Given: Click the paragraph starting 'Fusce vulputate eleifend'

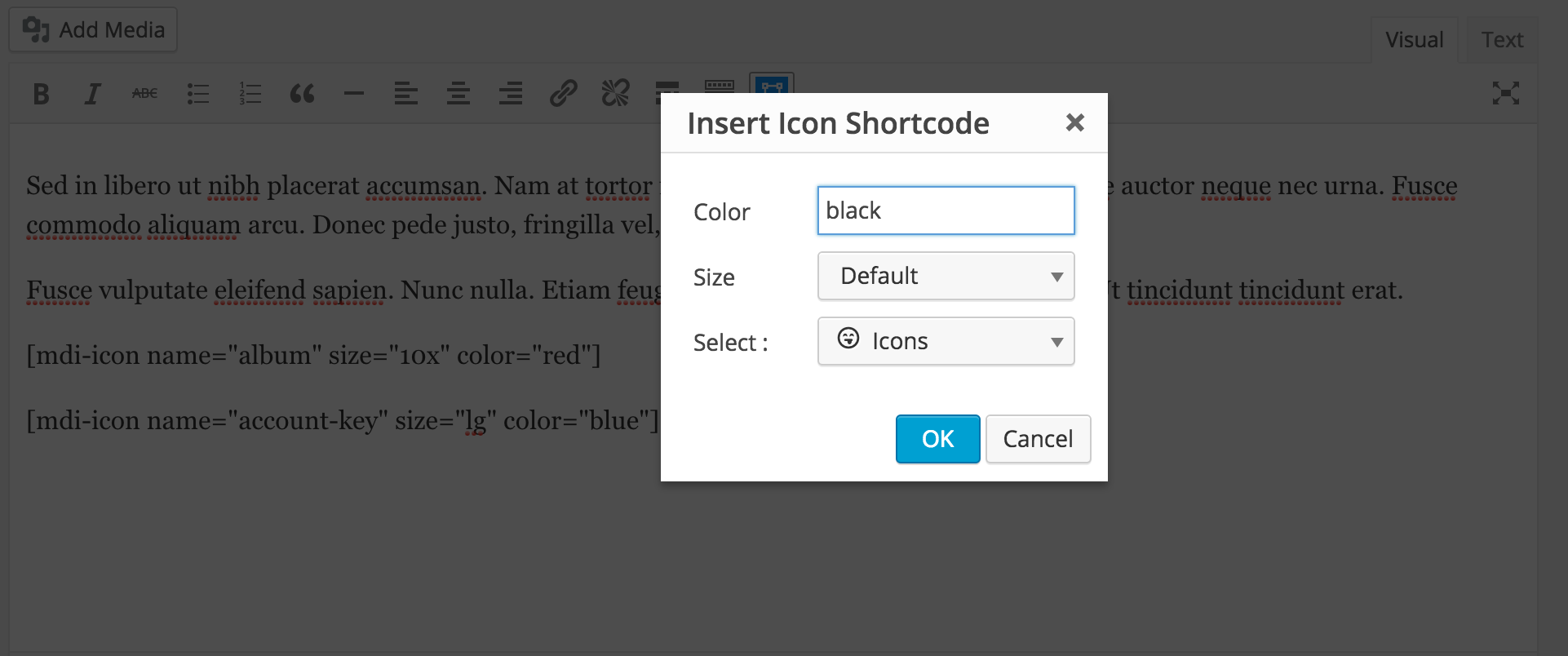Looking at the screenshot, I should pos(343,290).
